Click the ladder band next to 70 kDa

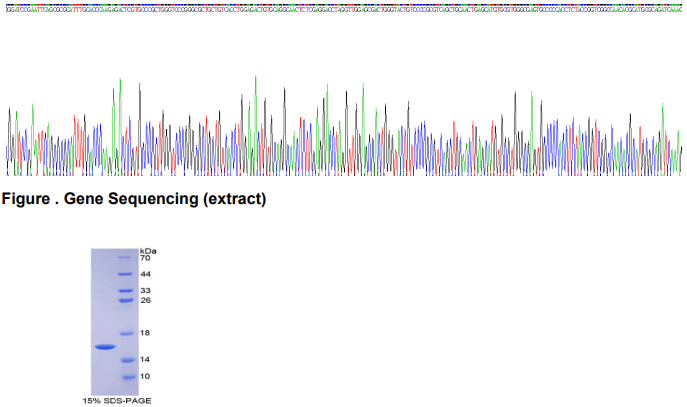[125, 258]
